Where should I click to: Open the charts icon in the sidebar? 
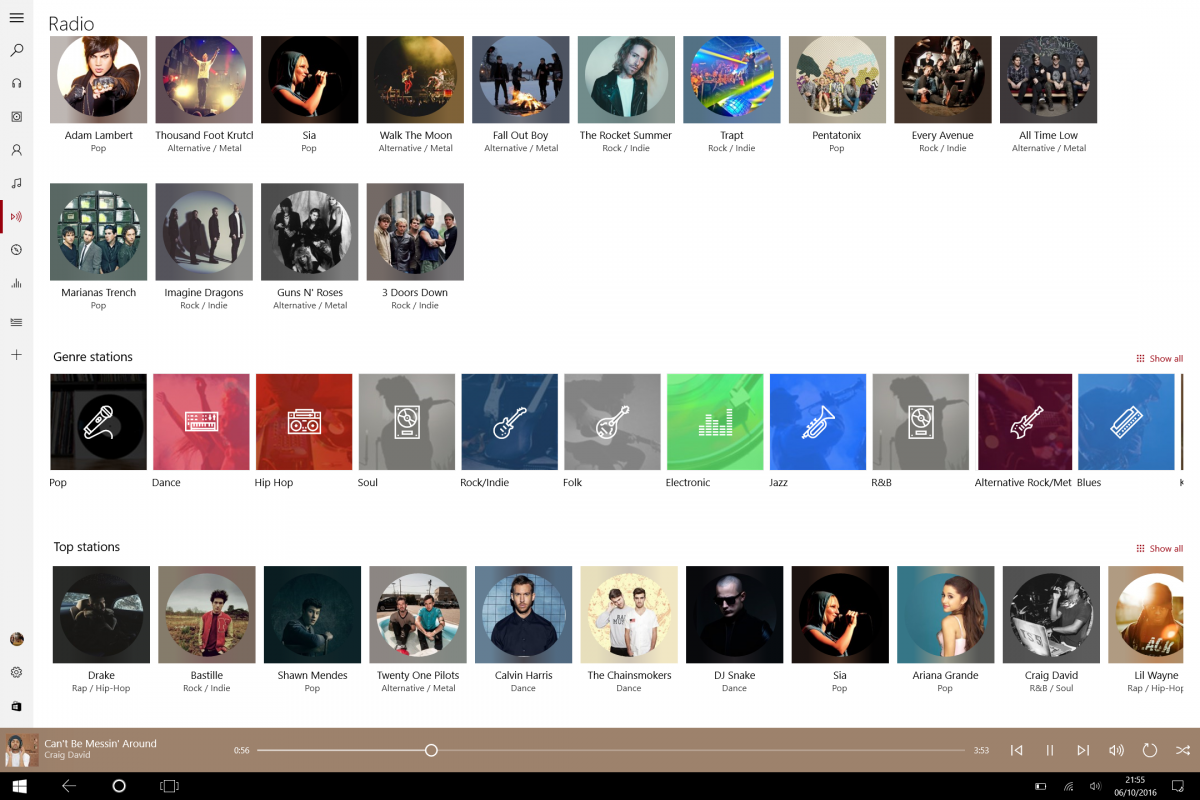tap(16, 283)
